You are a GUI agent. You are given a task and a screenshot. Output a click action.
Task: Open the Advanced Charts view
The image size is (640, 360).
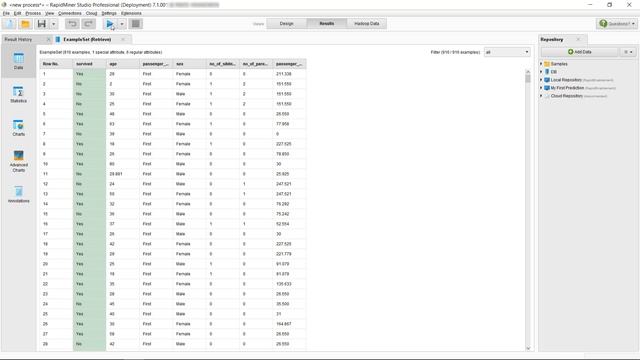(x=18, y=161)
